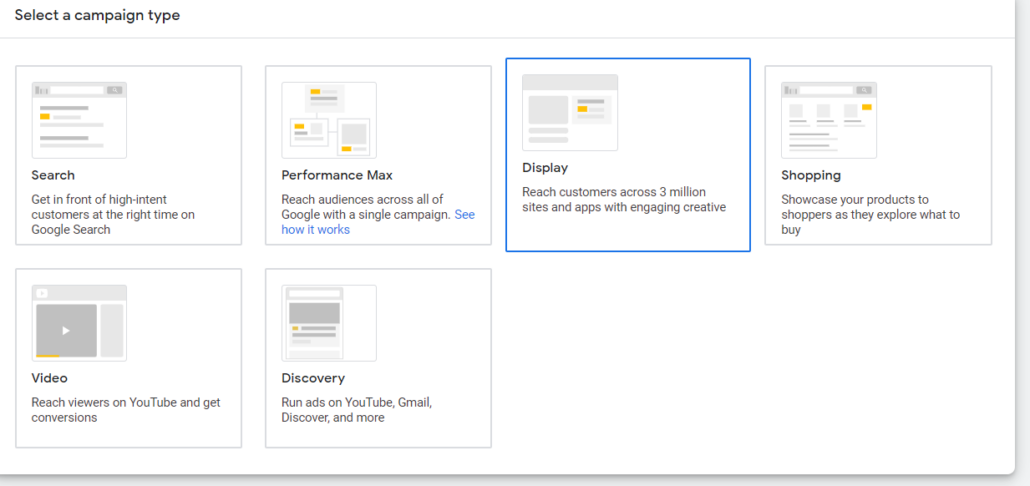This screenshot has width=1030, height=486.
Task: Click the Performance Max campaign illustration
Action: (329, 120)
